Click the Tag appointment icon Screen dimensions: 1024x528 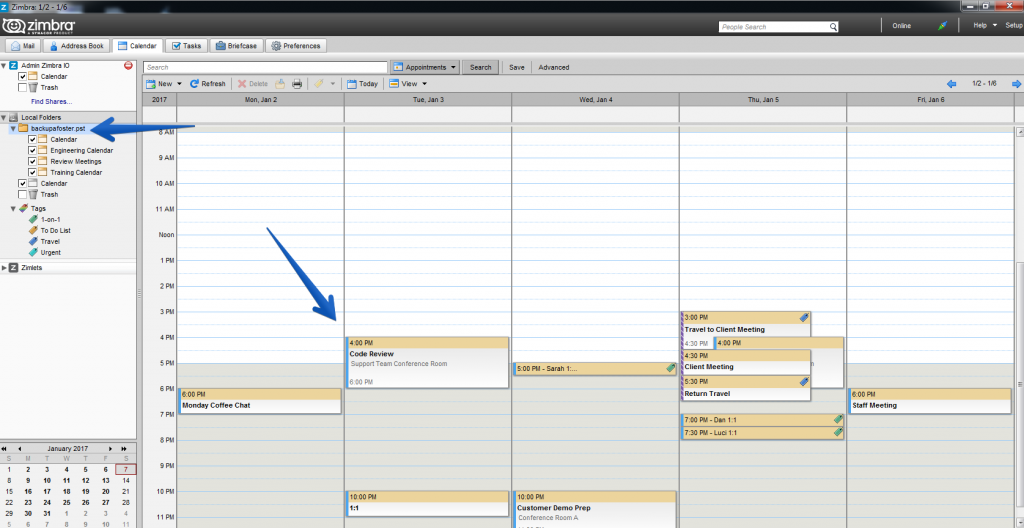tap(319, 84)
